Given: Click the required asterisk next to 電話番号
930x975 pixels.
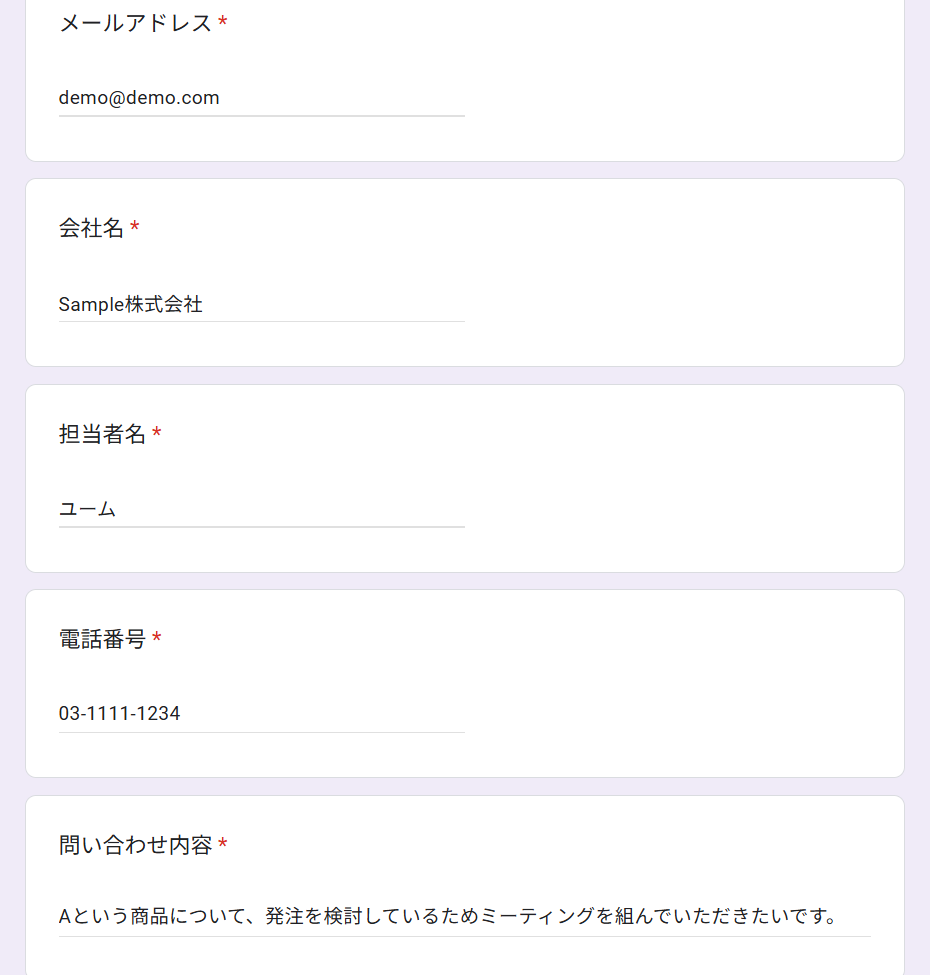Looking at the screenshot, I should point(157,639).
